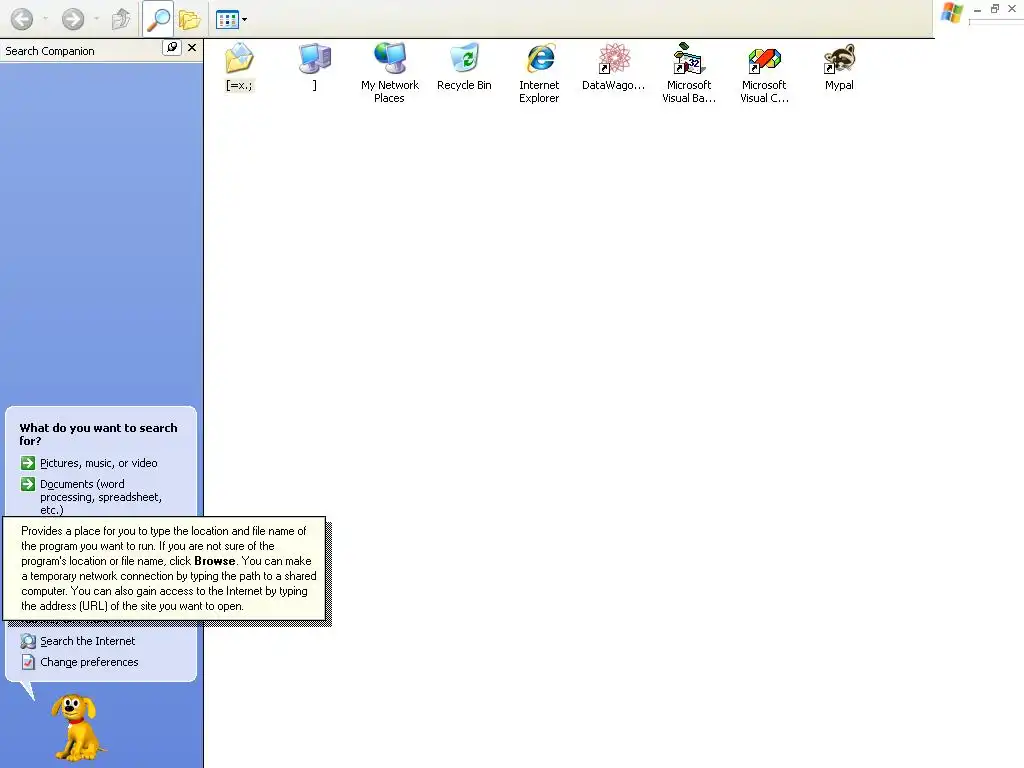Close the Search Companion pane
Image resolution: width=1024 pixels, height=768 pixels.
pos(192,48)
